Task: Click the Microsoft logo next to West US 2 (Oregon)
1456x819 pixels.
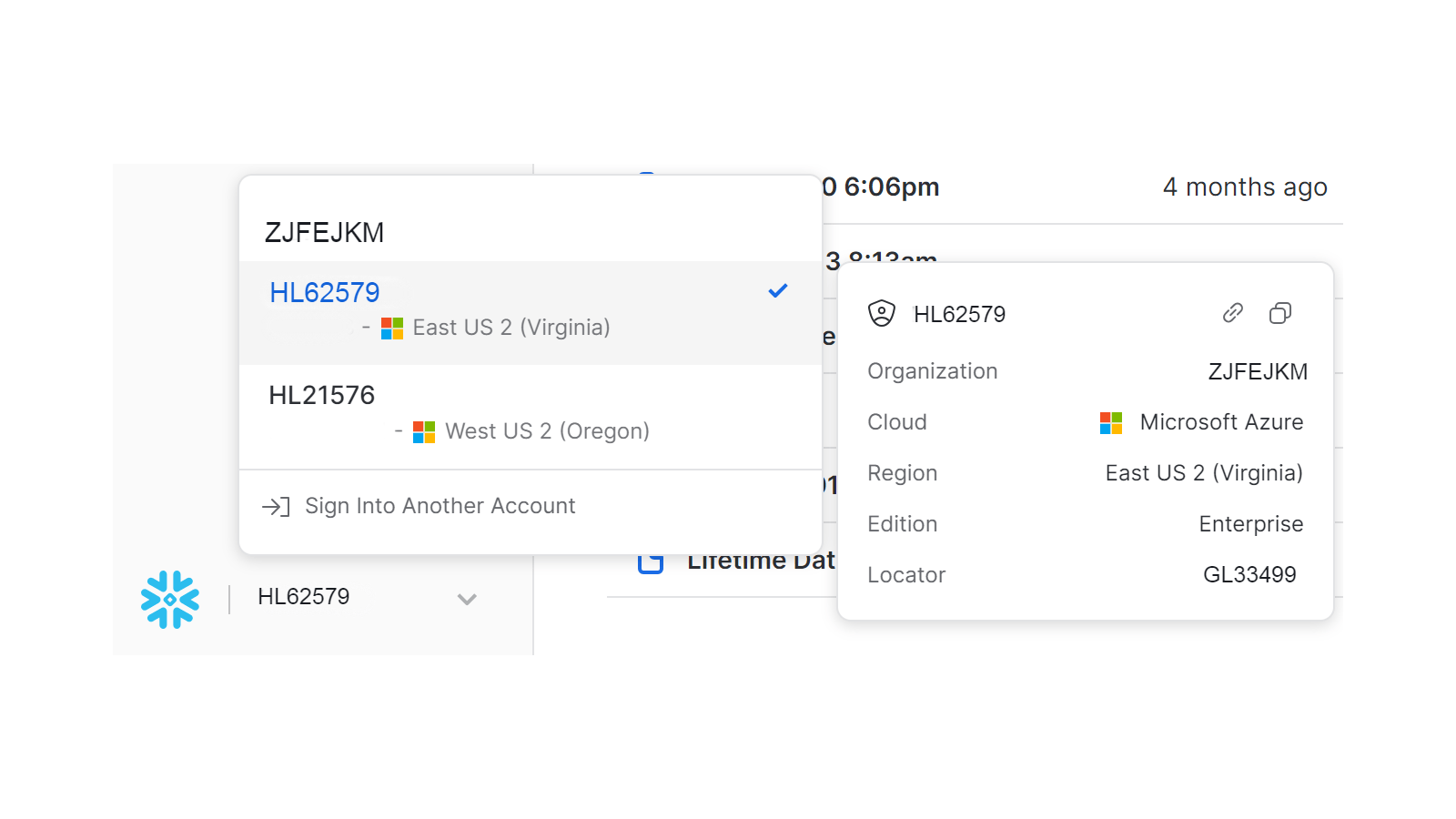Action: pyautogui.click(x=424, y=432)
